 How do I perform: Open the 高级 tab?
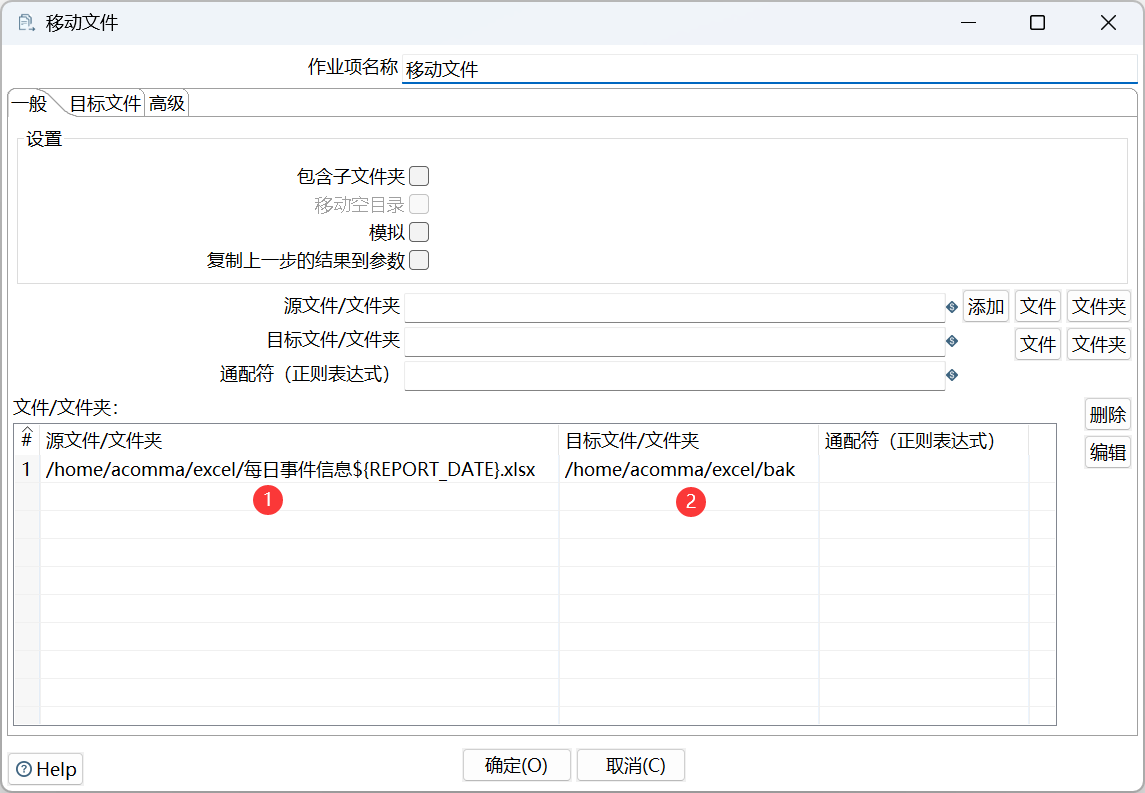pyautogui.click(x=167, y=104)
